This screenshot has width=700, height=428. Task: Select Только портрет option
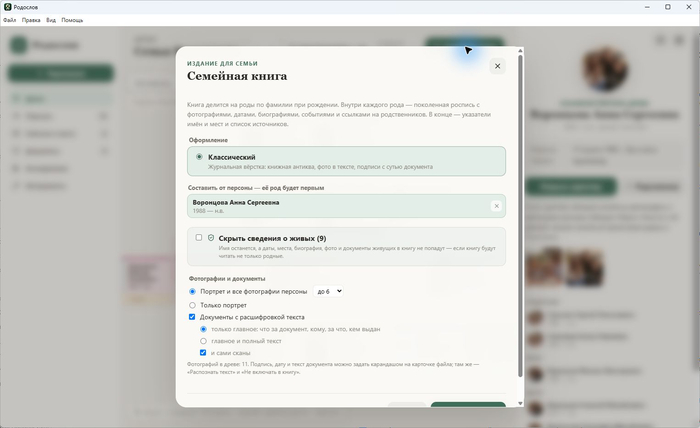click(192, 305)
